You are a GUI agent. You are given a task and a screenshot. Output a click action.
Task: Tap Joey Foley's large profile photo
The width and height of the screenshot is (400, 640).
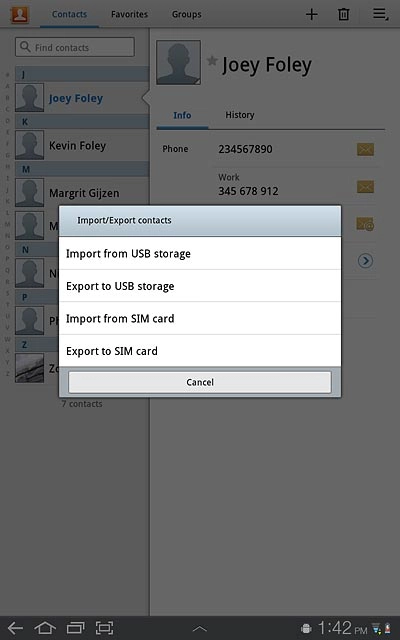click(178, 62)
